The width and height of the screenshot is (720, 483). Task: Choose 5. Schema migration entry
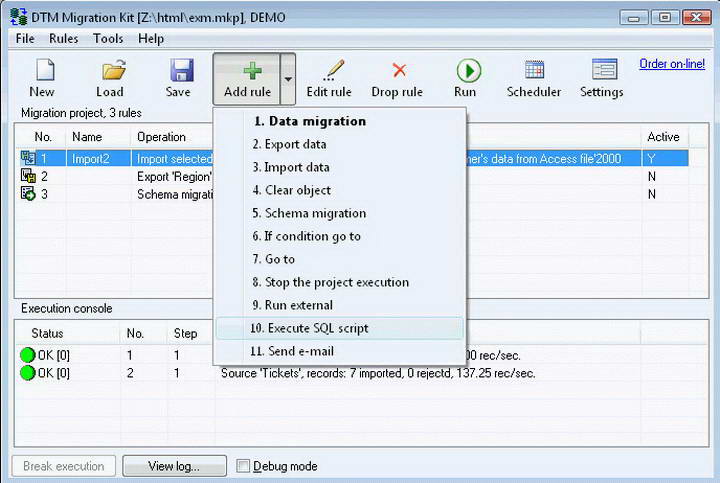[340, 213]
